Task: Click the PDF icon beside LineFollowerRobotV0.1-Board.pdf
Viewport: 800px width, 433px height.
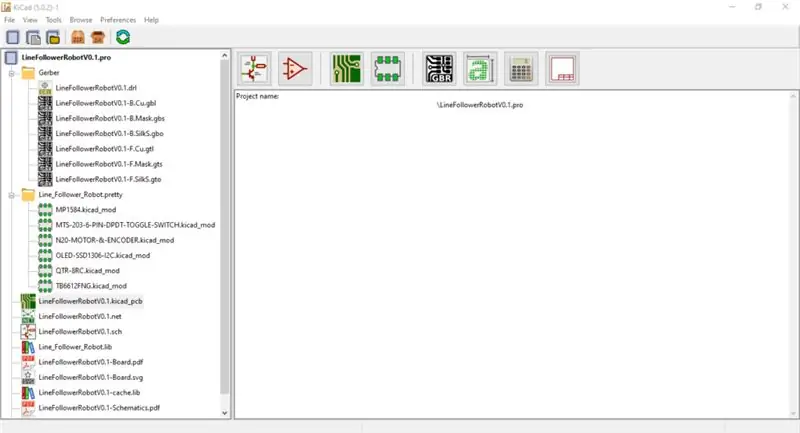Action: coord(28,362)
